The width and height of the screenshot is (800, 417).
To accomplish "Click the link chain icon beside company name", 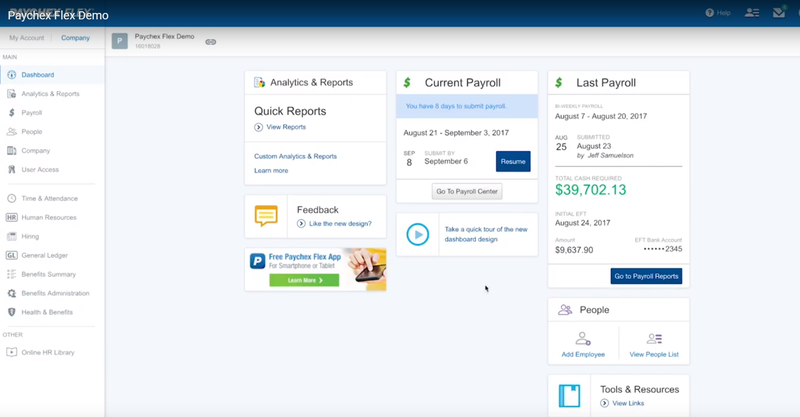I will click(211, 42).
